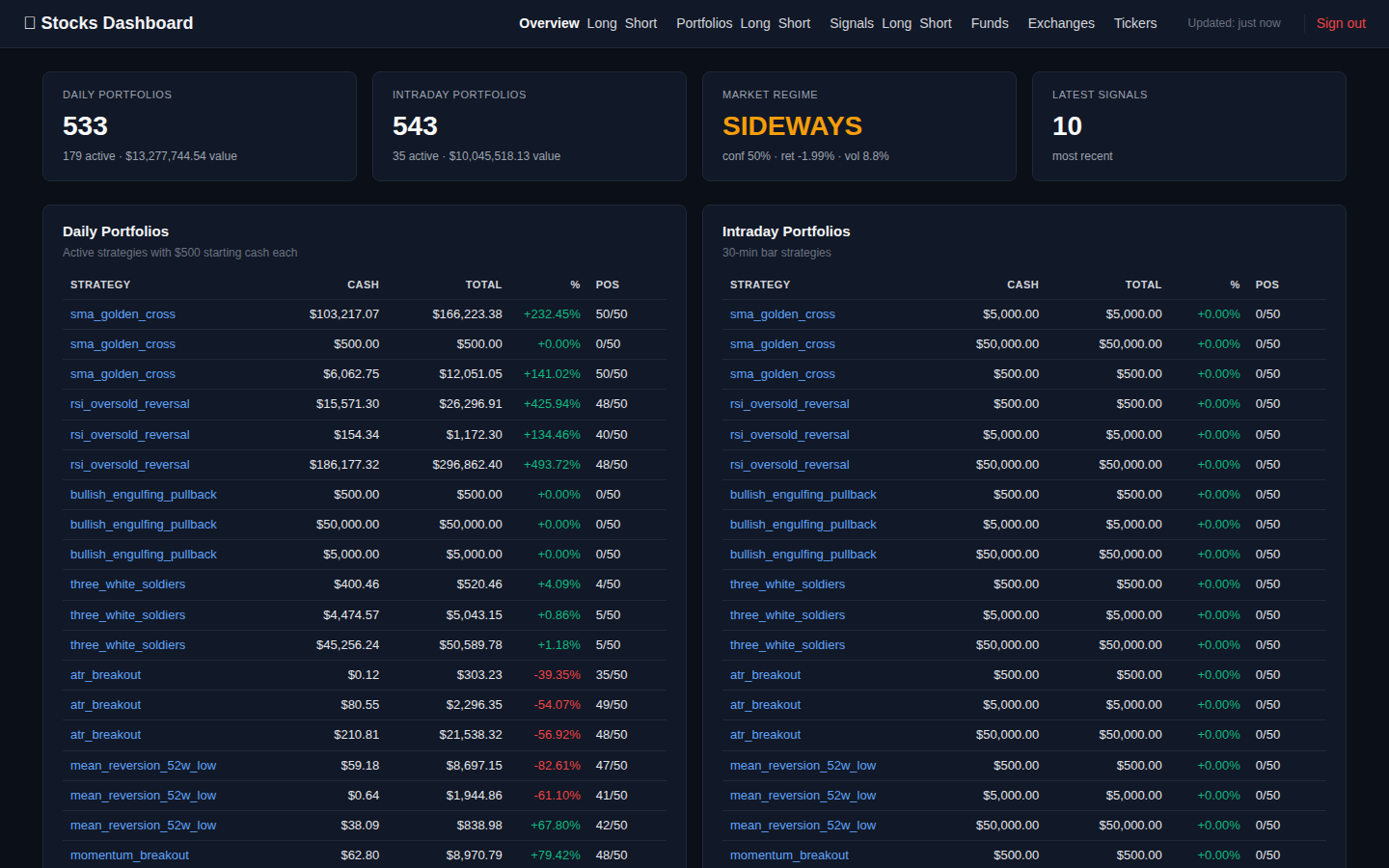1389x868 pixels.
Task: Open the Exchanges page
Action: [x=1061, y=23]
